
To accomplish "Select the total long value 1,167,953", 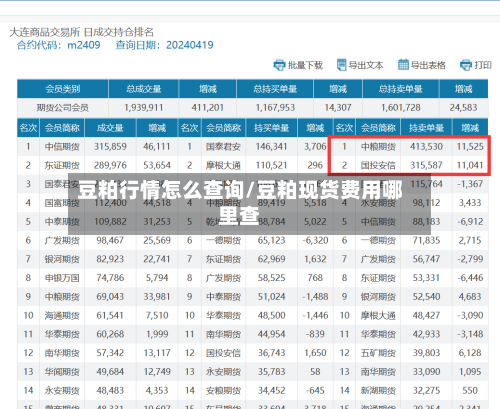I will click(275, 108).
